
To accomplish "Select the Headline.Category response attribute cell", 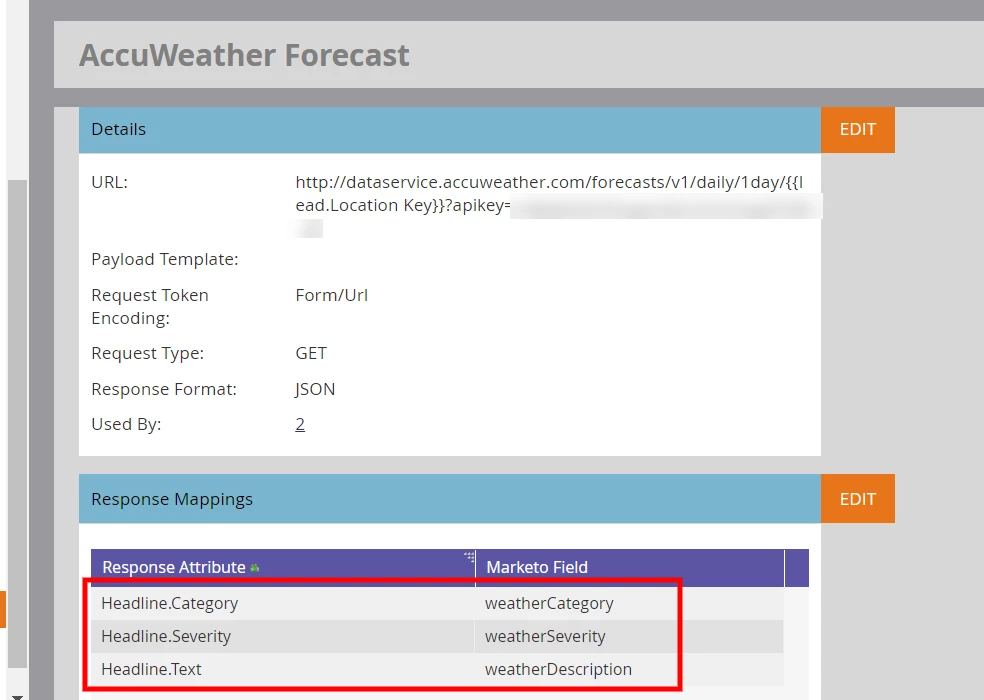I will coord(282,603).
